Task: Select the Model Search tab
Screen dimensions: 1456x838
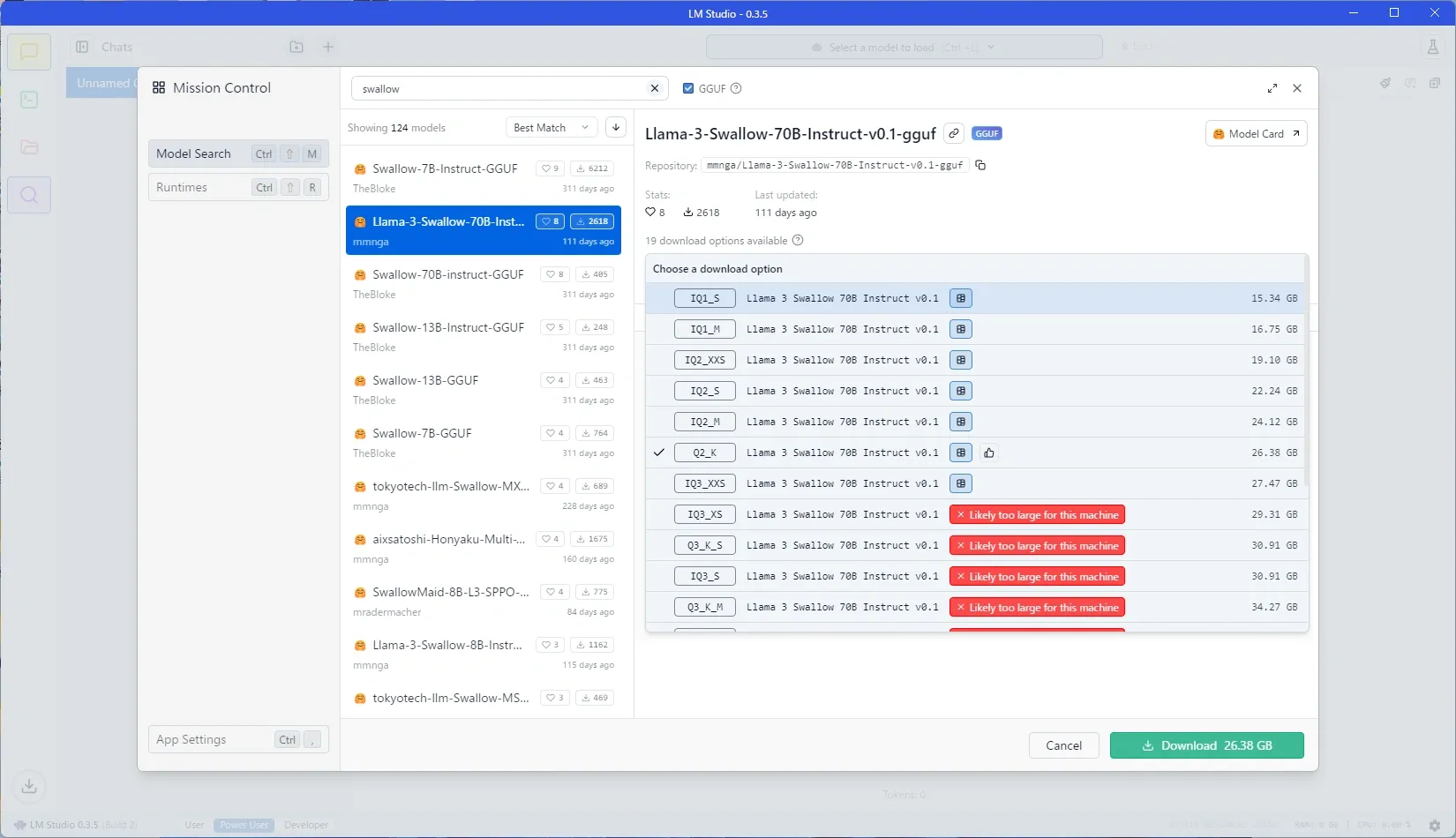Action: (238, 153)
